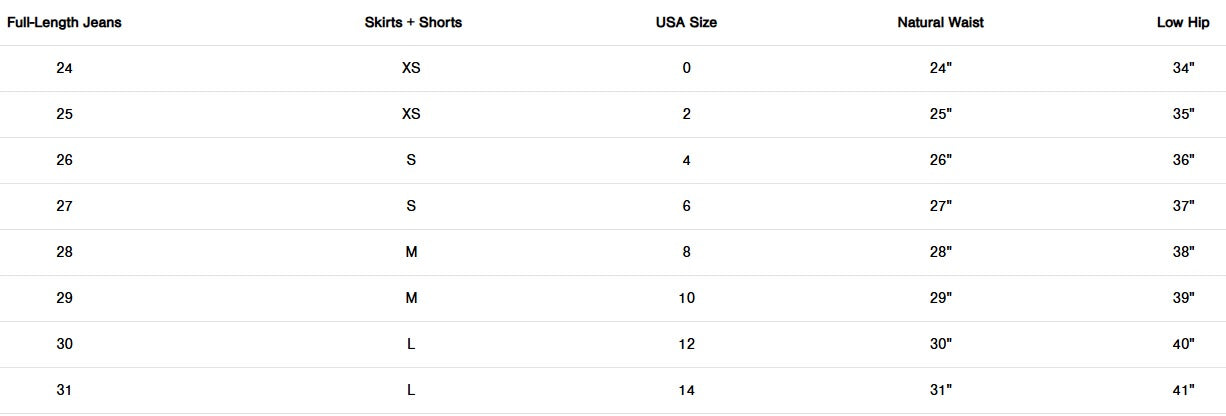
Task: Select jeans size 27 in Full-Length Jeans column
Action: (65, 206)
